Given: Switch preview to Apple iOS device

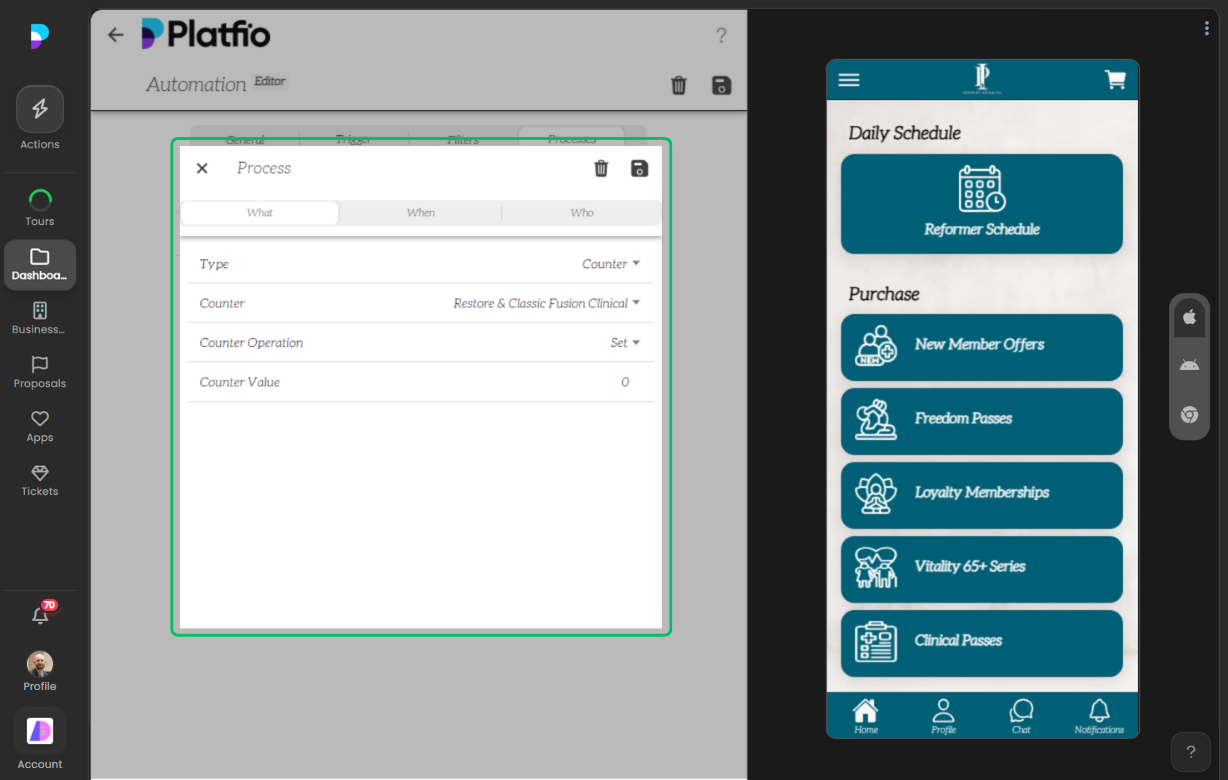Looking at the screenshot, I should (1189, 317).
